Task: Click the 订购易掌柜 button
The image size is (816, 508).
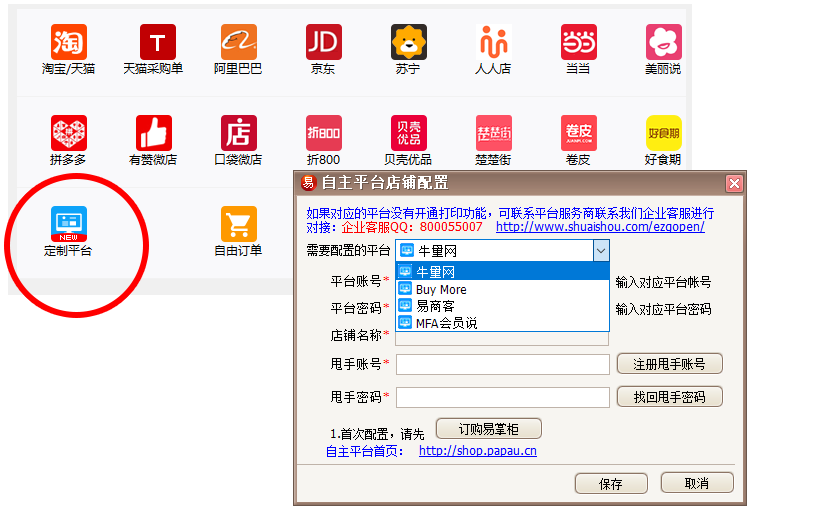Action: pos(489,429)
